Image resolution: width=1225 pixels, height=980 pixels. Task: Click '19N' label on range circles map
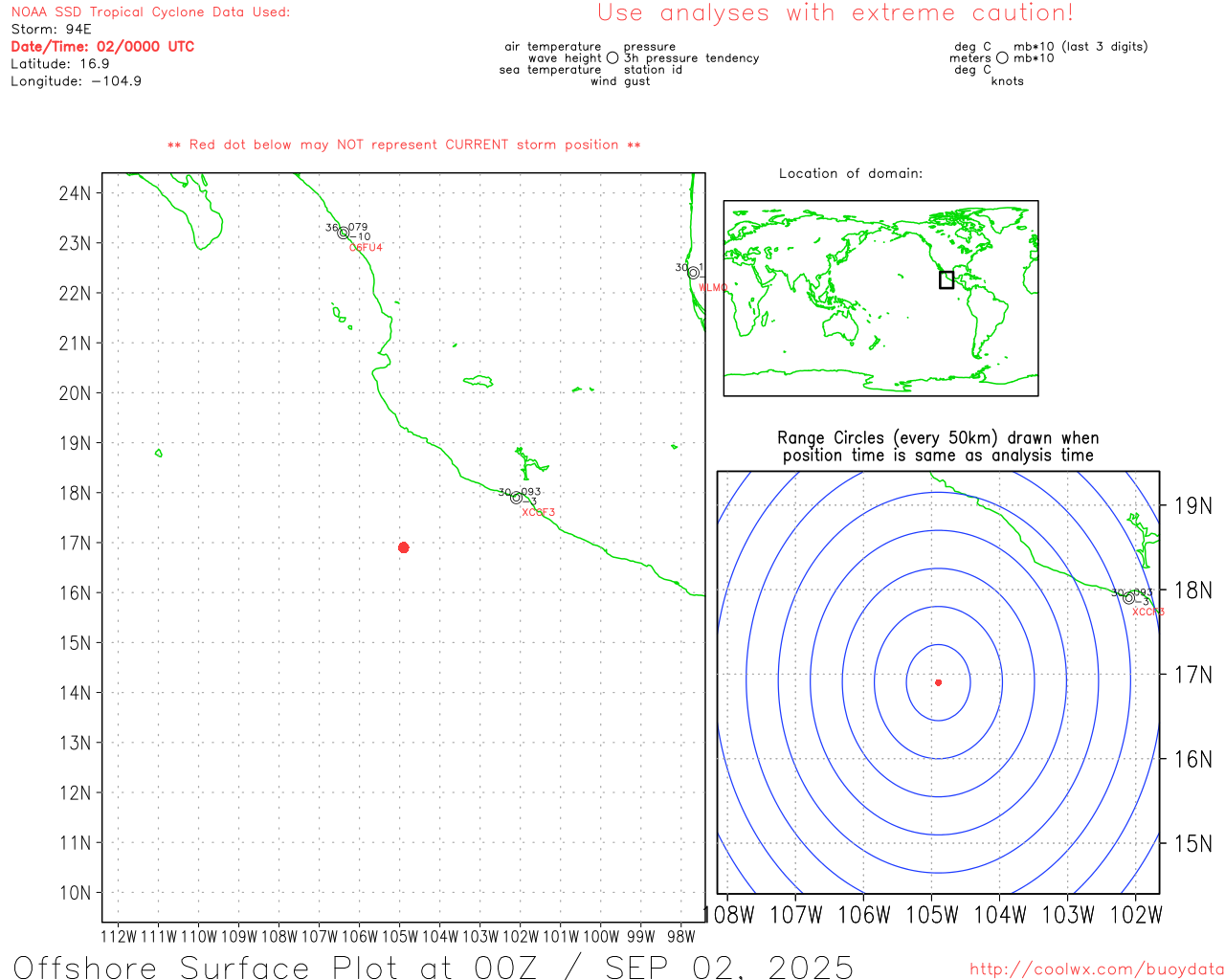(x=1193, y=506)
